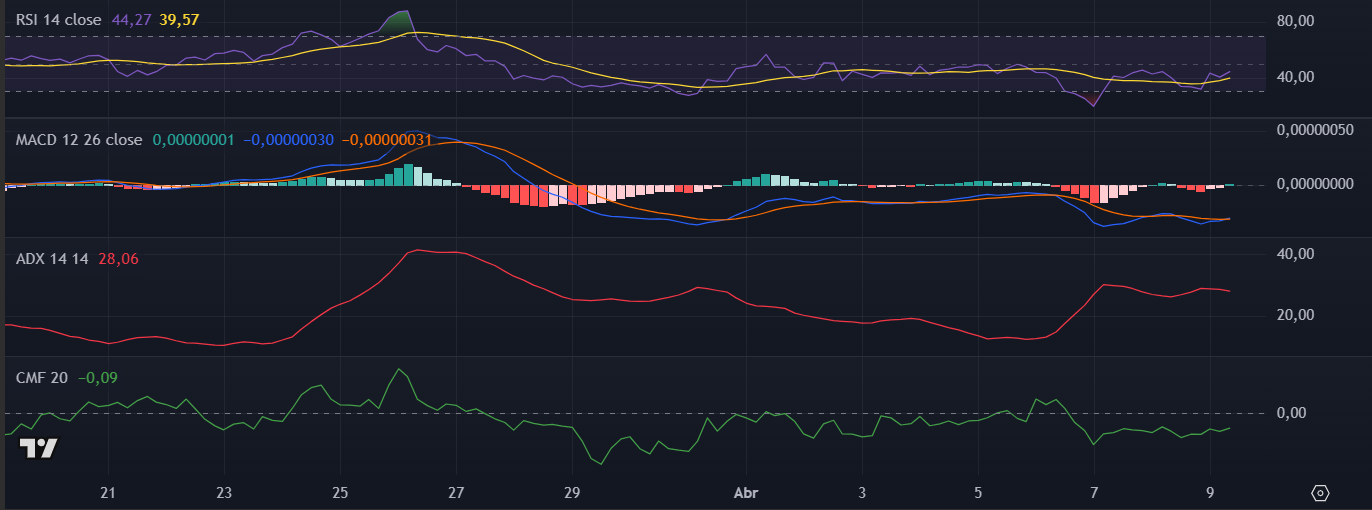The height and width of the screenshot is (510, 1372).
Task: Click the MACD signal value −0,00000031
Action: click(x=386, y=140)
